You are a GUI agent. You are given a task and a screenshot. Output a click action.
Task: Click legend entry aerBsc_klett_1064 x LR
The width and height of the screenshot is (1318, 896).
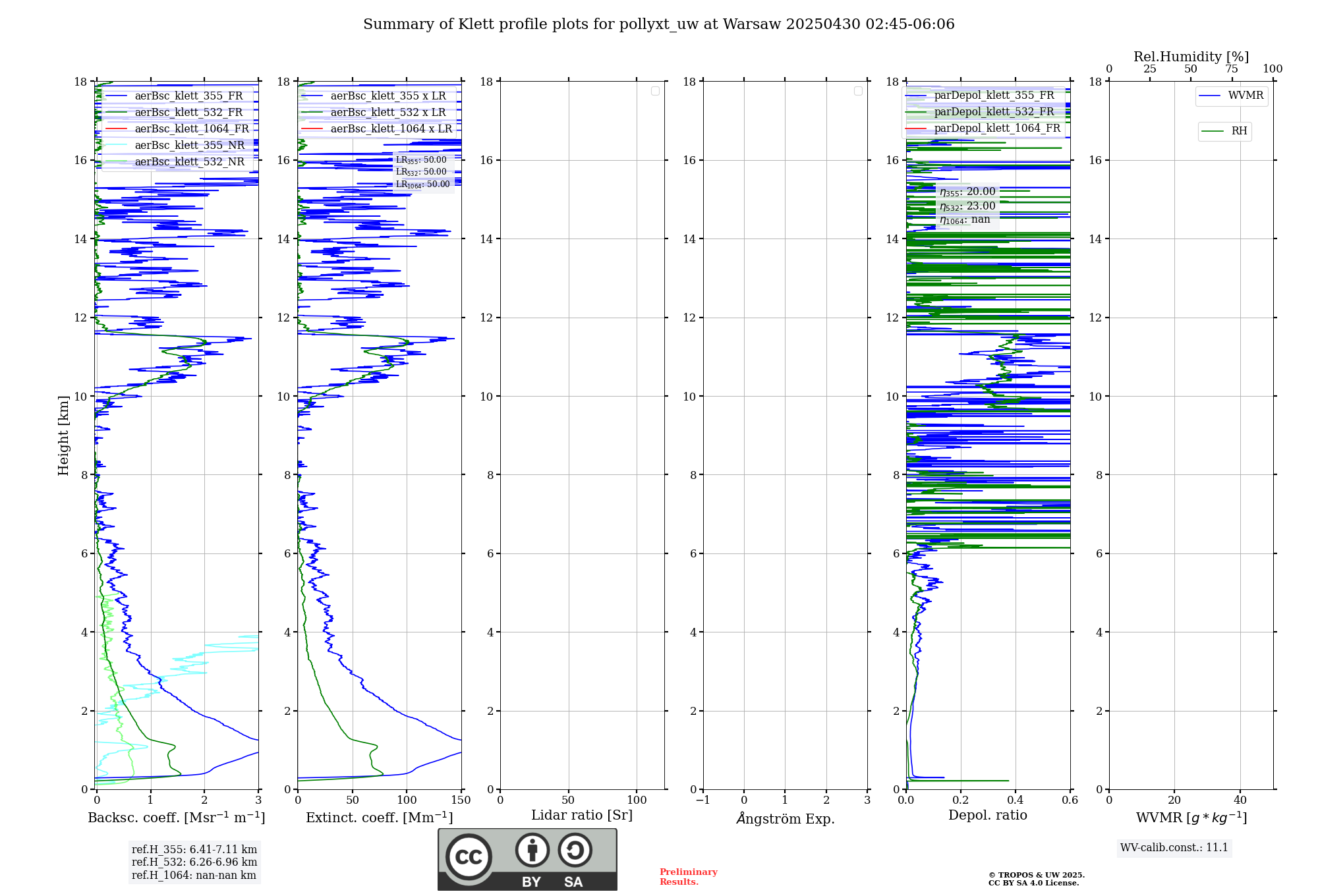click(377, 129)
